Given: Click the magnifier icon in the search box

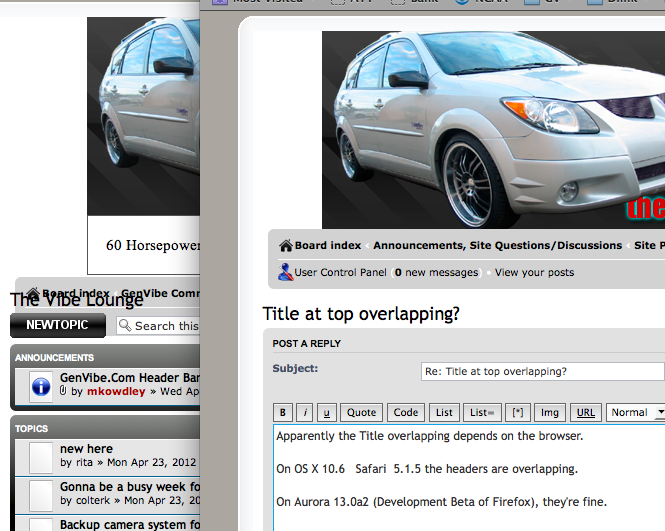Looking at the screenshot, I should [125, 325].
